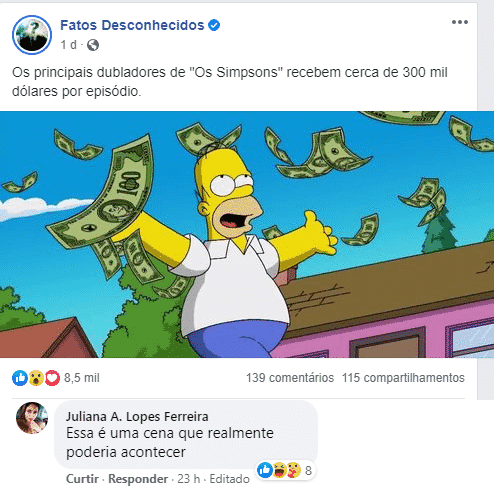Click the haha reaction on the comment
Viewport: 495px width, 490px height.
279,470
